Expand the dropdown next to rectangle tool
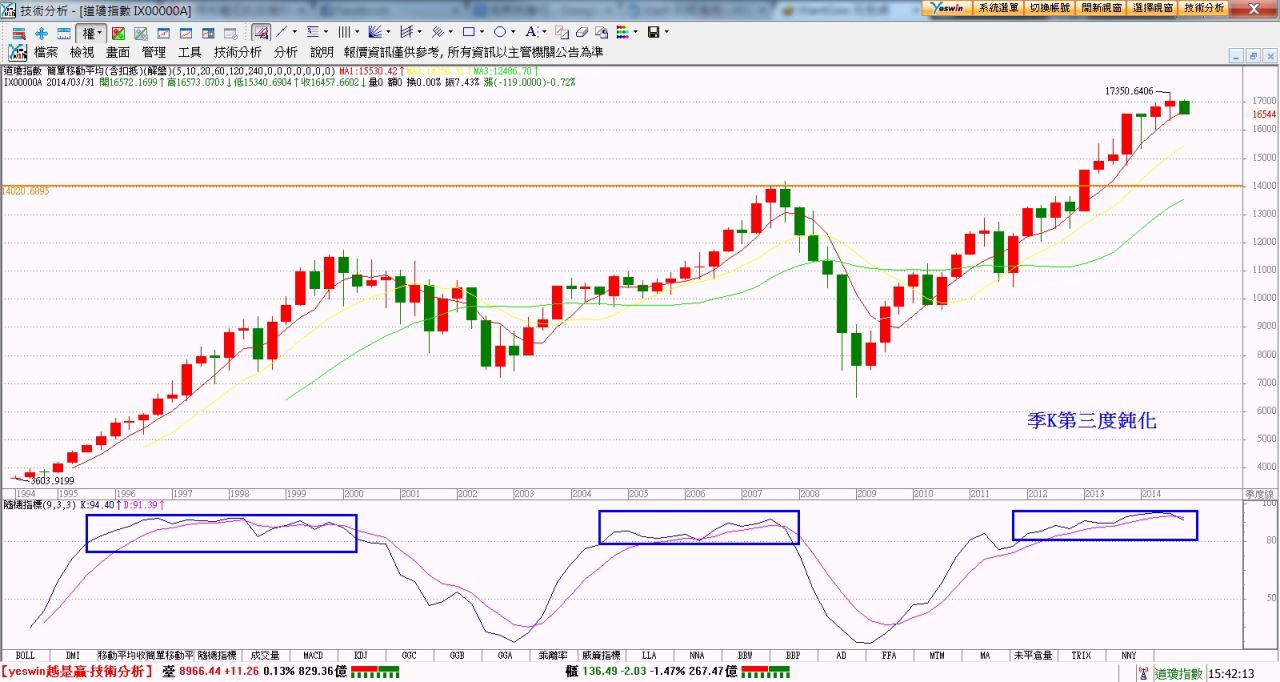The width and height of the screenshot is (1280, 682). (x=482, y=33)
